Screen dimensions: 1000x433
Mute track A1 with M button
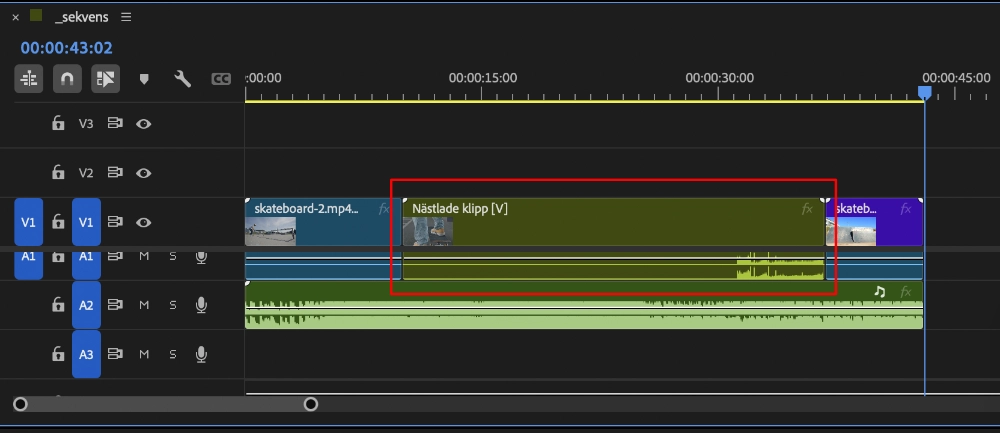coord(144,256)
